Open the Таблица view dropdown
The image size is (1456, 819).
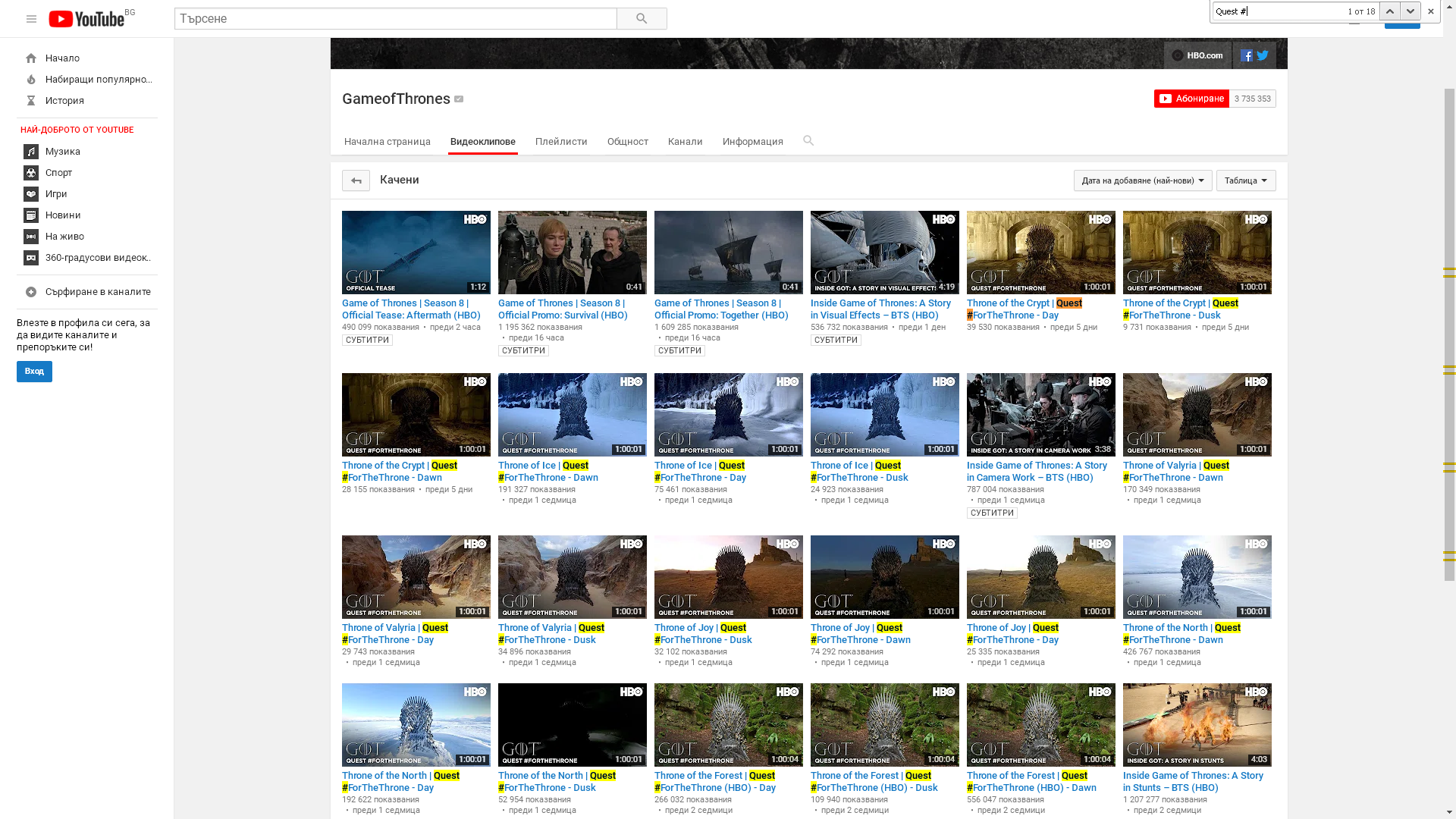tap(1246, 180)
